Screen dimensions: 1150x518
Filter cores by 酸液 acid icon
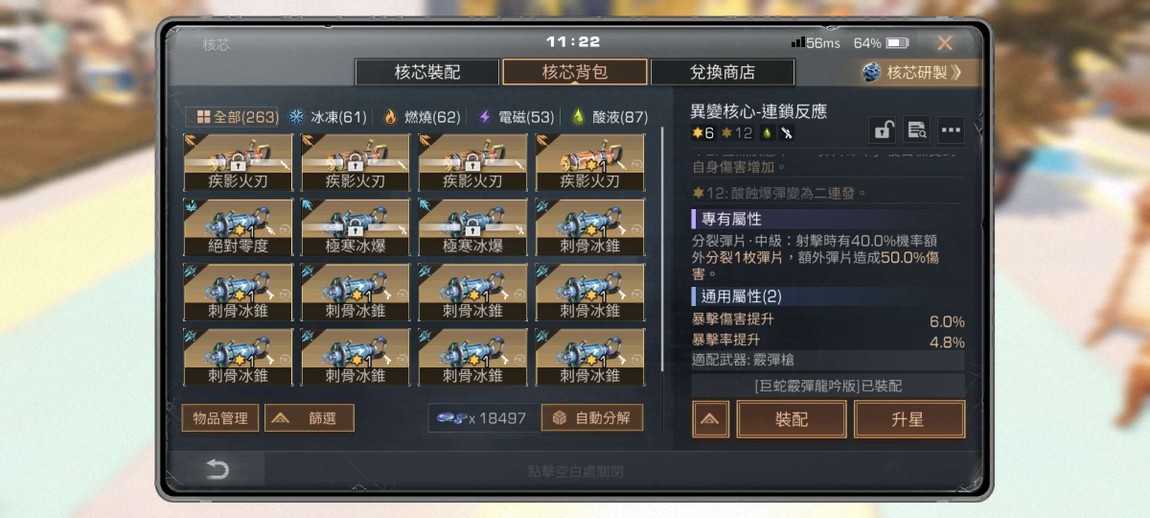(578, 117)
